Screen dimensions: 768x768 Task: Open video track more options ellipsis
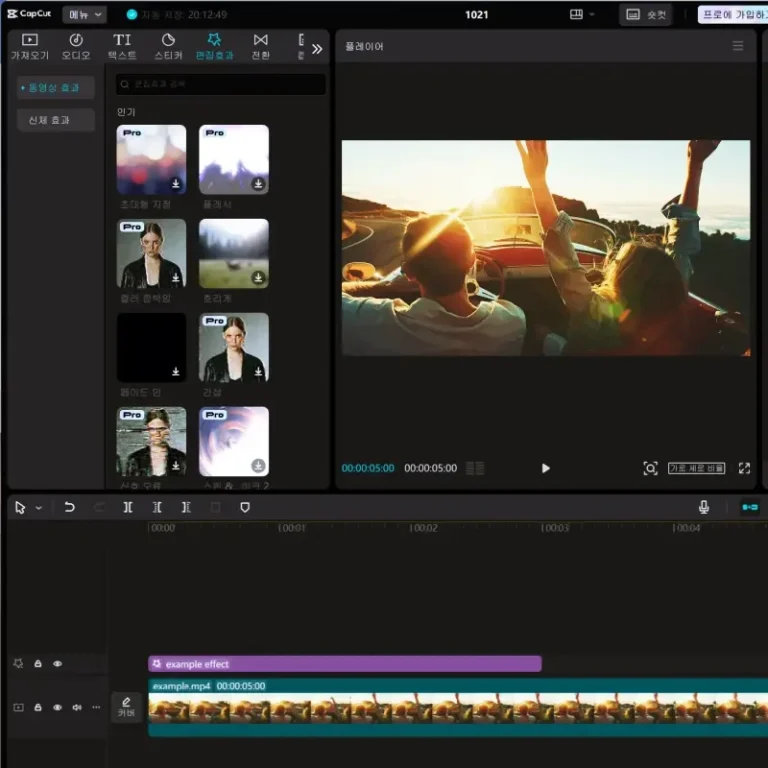[x=96, y=707]
